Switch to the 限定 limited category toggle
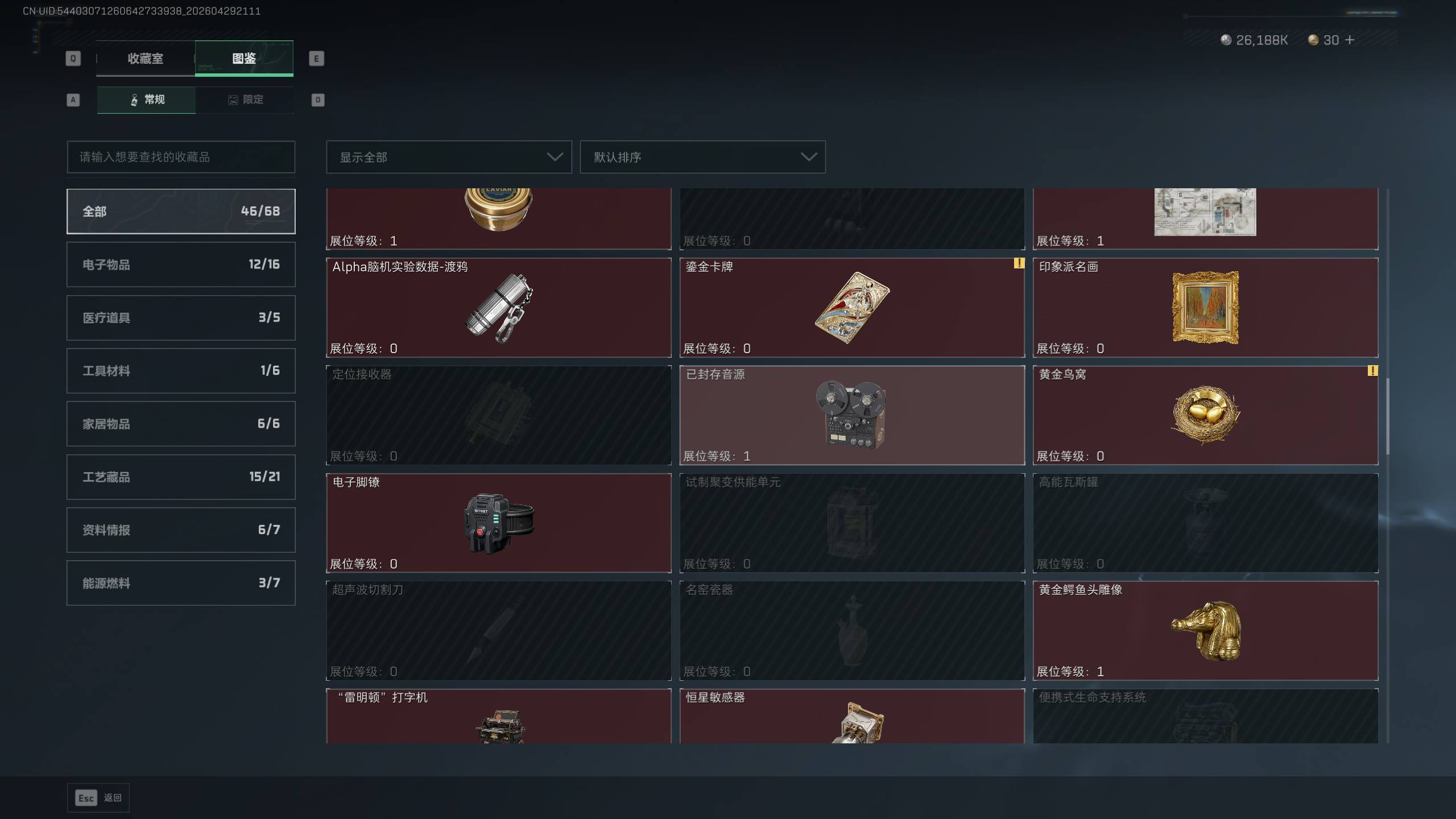This screenshot has height=819, width=1456. tap(245, 100)
